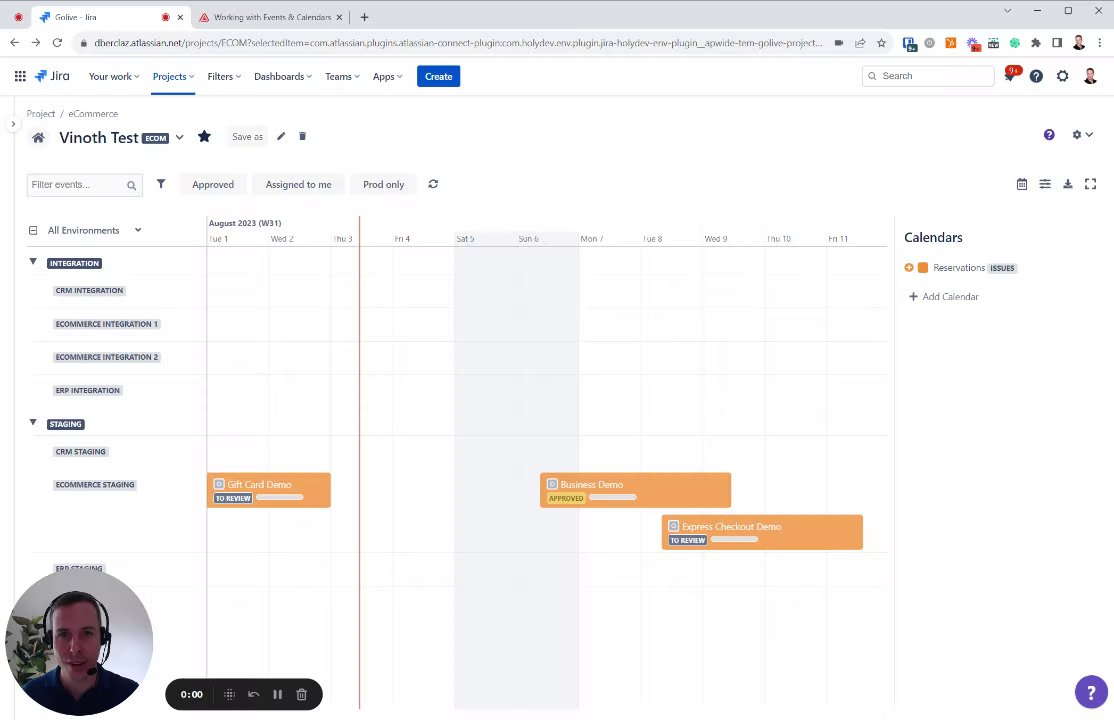The image size is (1114, 720).
Task: Open the Teams menu
Action: 342,77
